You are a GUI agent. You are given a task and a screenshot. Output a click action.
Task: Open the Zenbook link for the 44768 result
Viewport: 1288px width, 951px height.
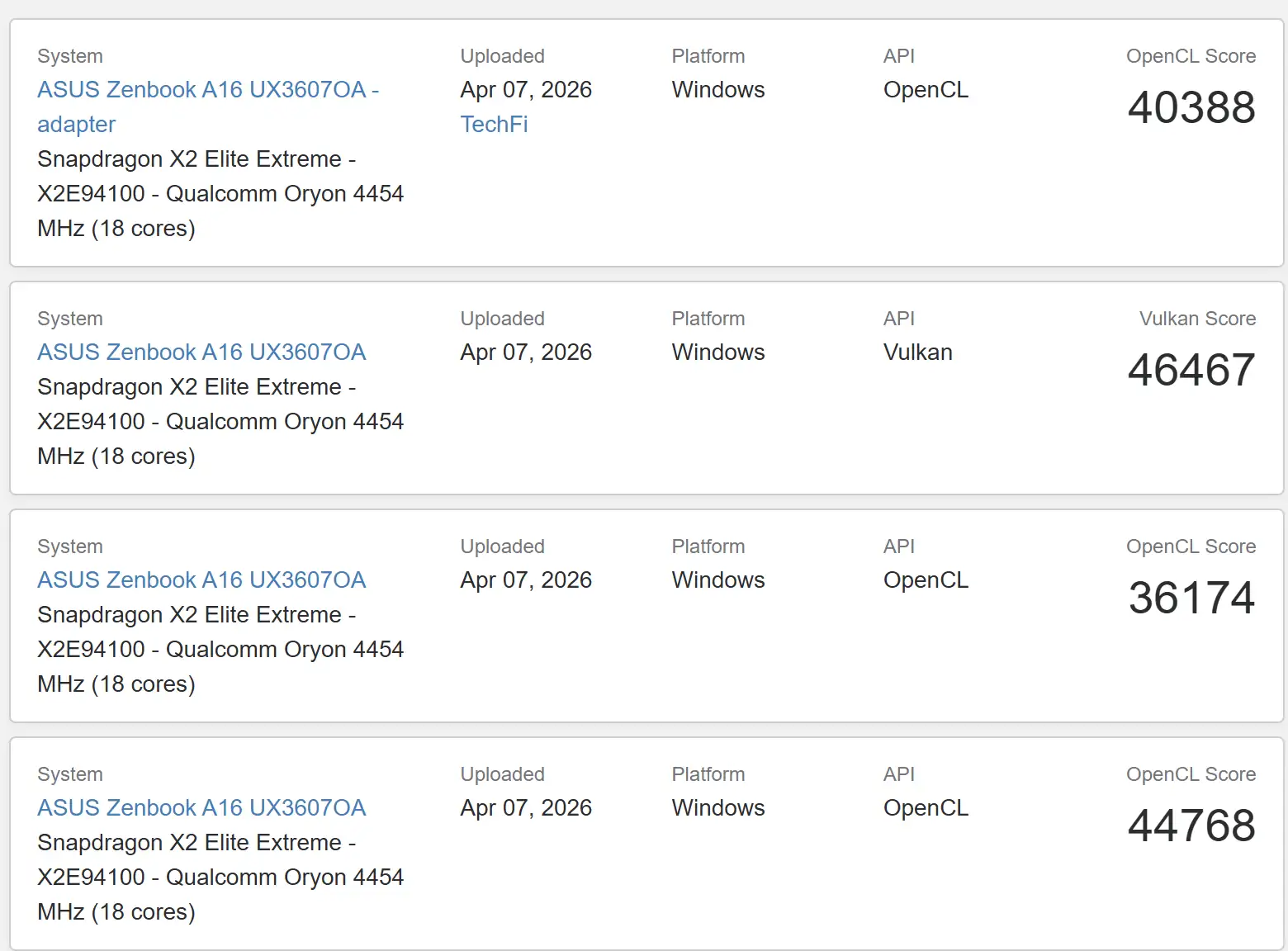[201, 807]
